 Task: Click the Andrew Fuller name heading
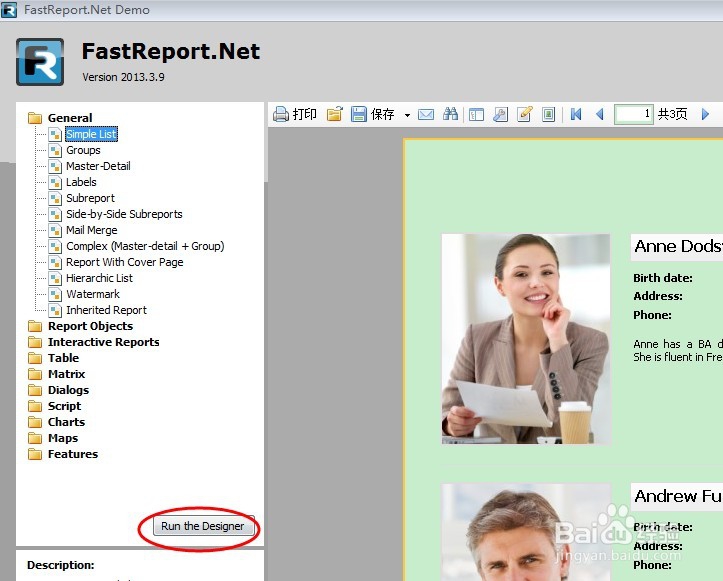tap(678, 496)
